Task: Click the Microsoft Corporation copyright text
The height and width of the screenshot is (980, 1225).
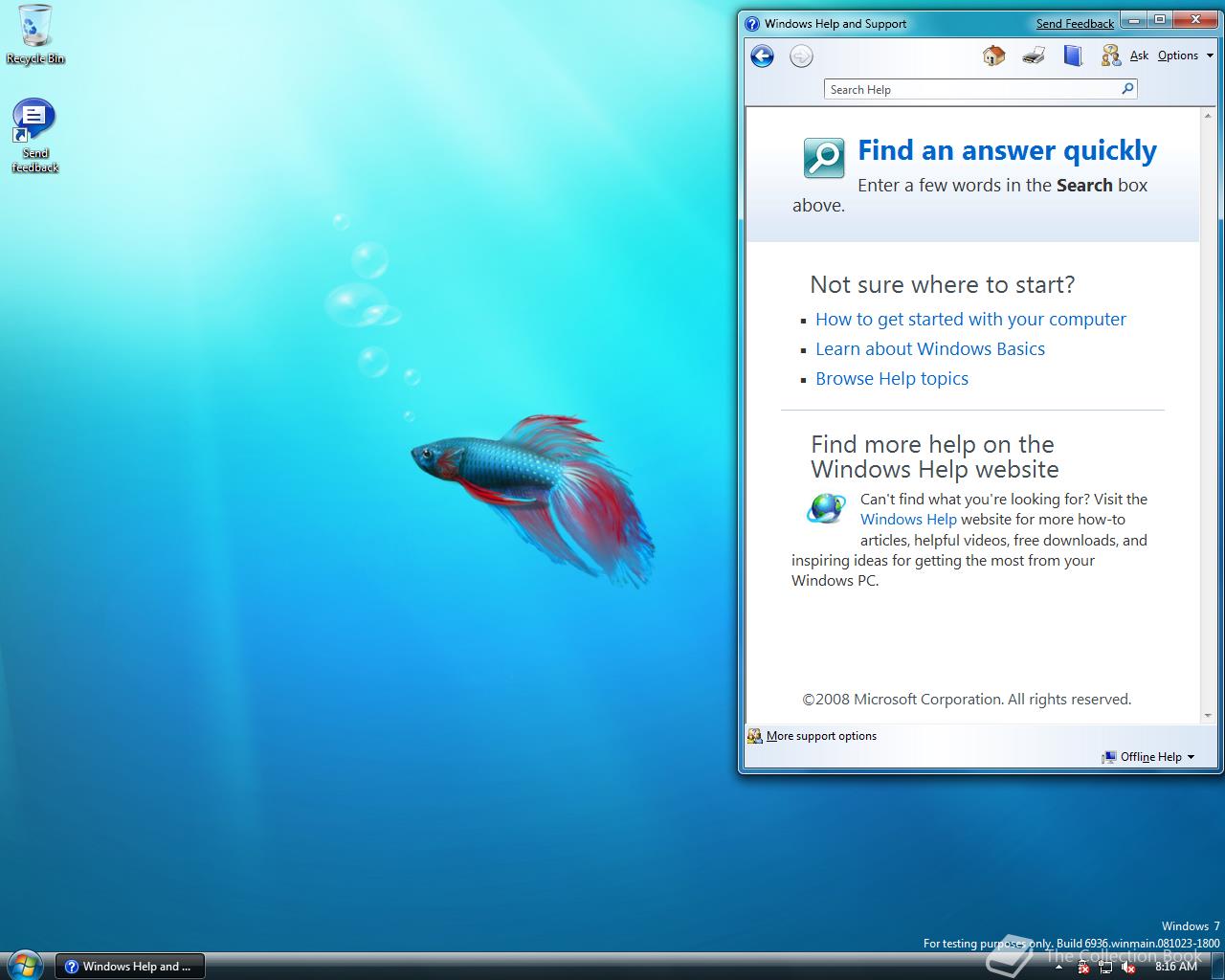Action: [967, 700]
